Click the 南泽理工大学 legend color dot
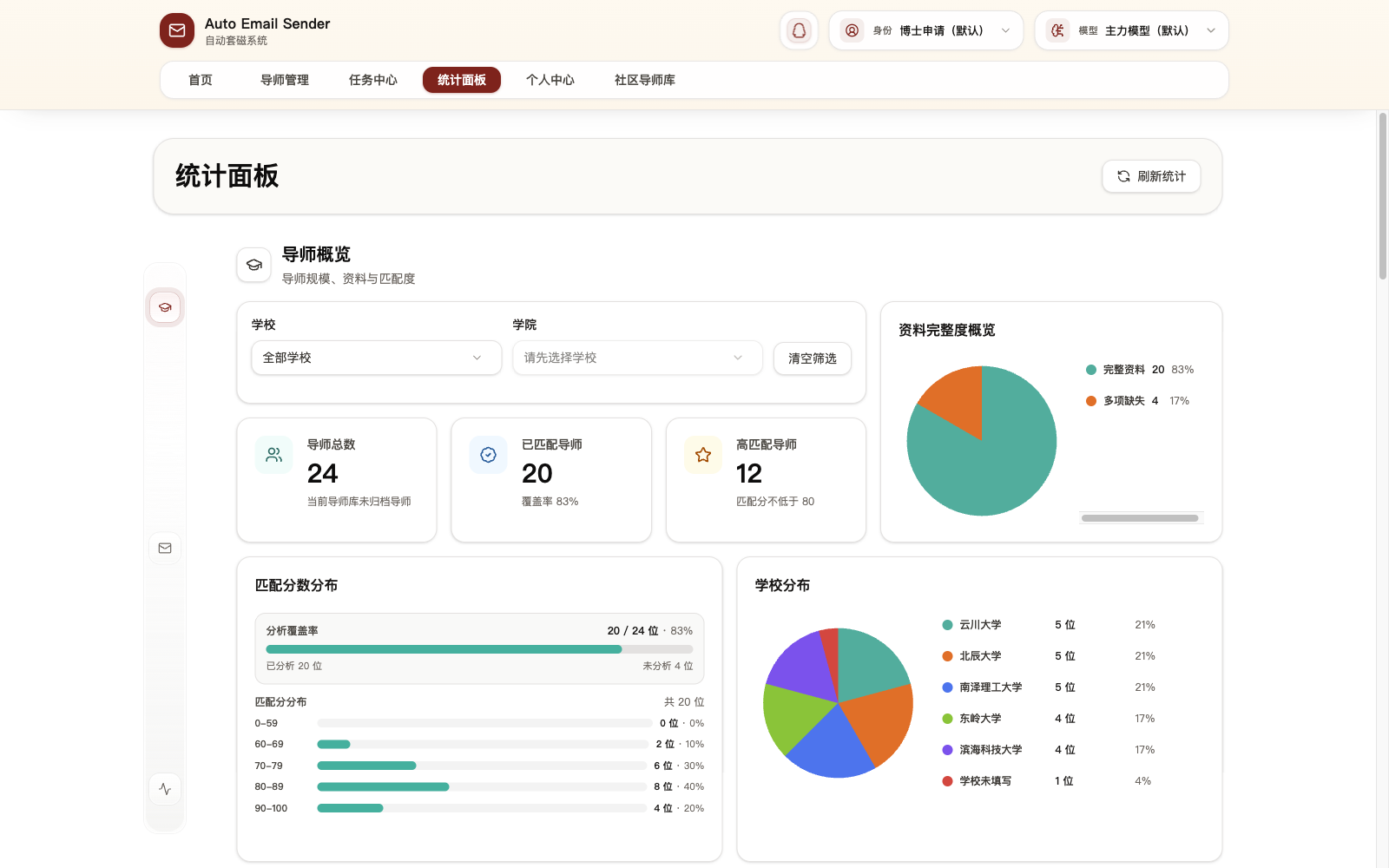Viewport: 1389px width, 868px height. pyautogui.click(x=948, y=687)
